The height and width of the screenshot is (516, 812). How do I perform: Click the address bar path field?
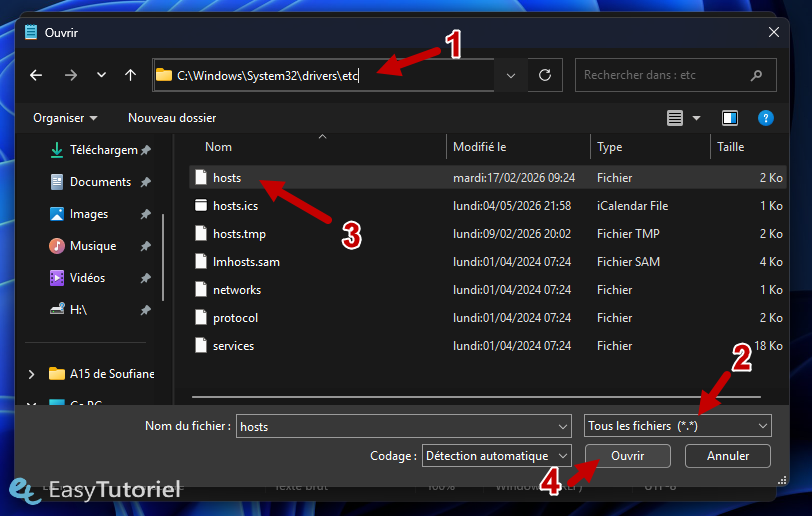324,76
